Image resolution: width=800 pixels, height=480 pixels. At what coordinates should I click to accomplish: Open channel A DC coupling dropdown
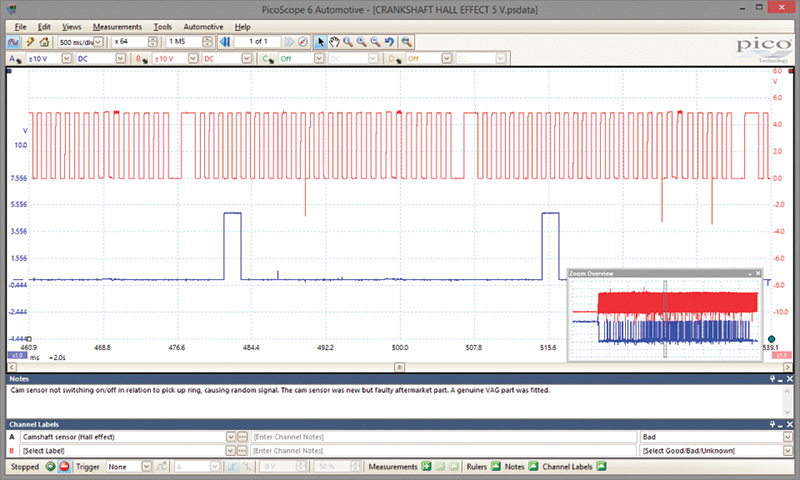[120, 59]
